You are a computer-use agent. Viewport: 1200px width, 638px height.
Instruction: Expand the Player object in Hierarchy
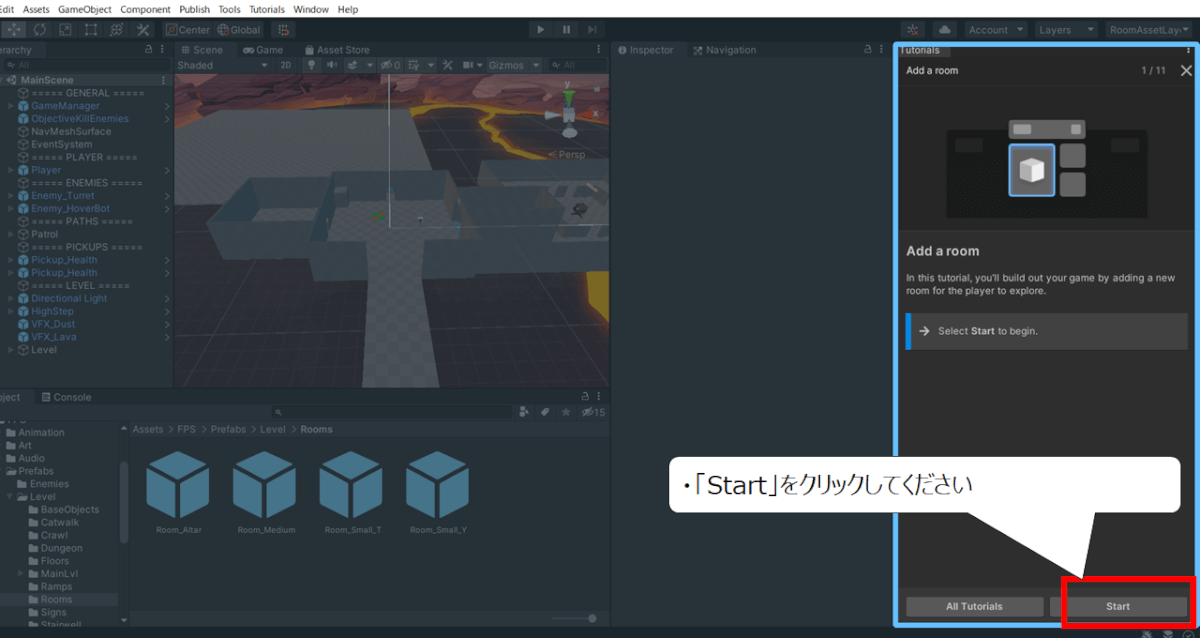(10, 170)
